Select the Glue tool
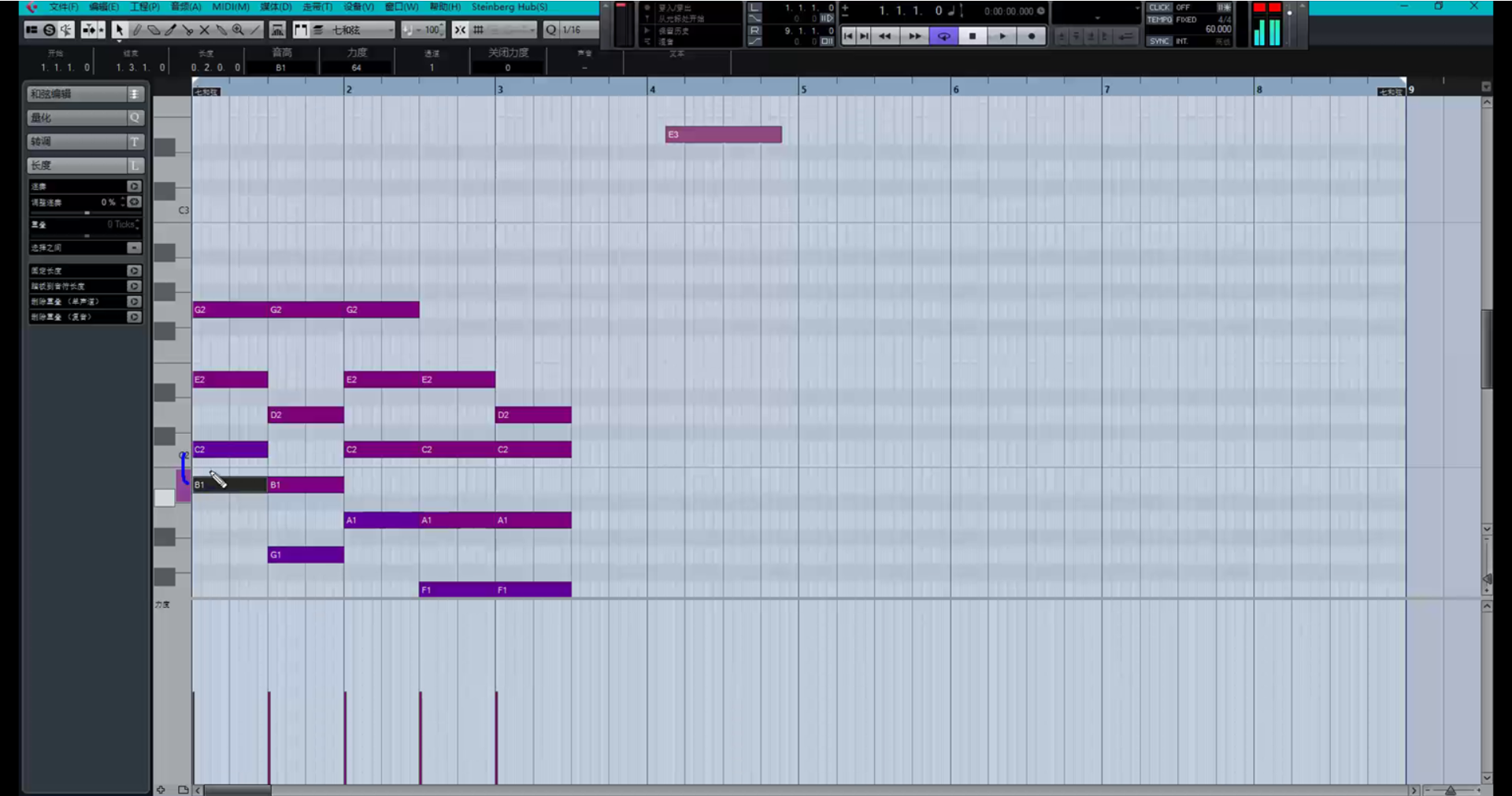 [x=221, y=30]
